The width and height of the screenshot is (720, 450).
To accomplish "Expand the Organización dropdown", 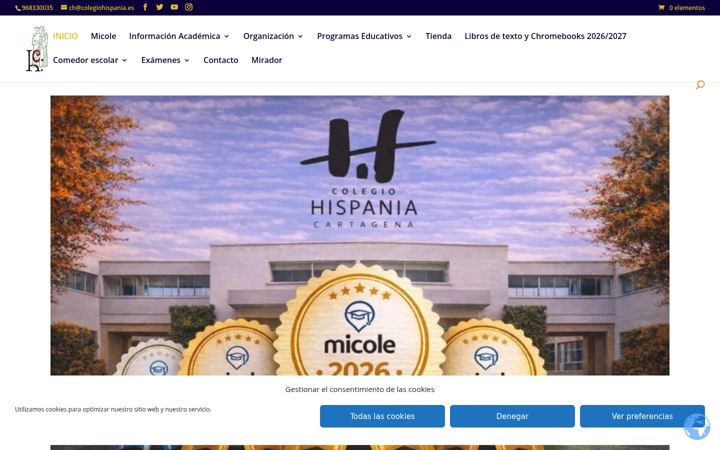I will pos(273,36).
